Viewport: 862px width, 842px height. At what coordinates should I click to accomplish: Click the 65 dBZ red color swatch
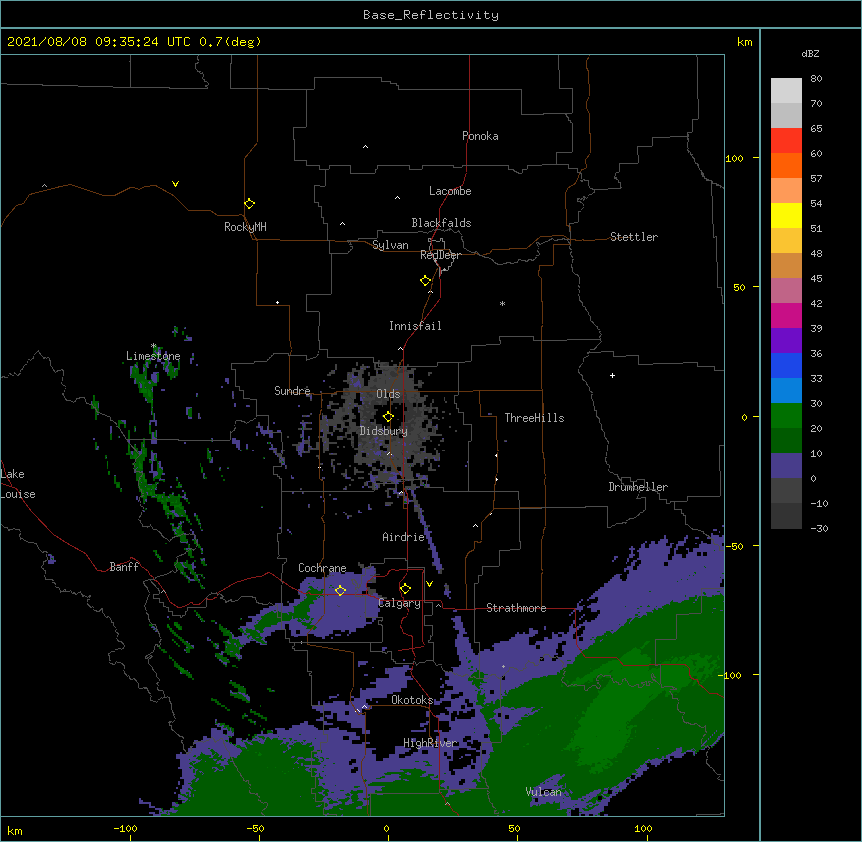click(786, 140)
